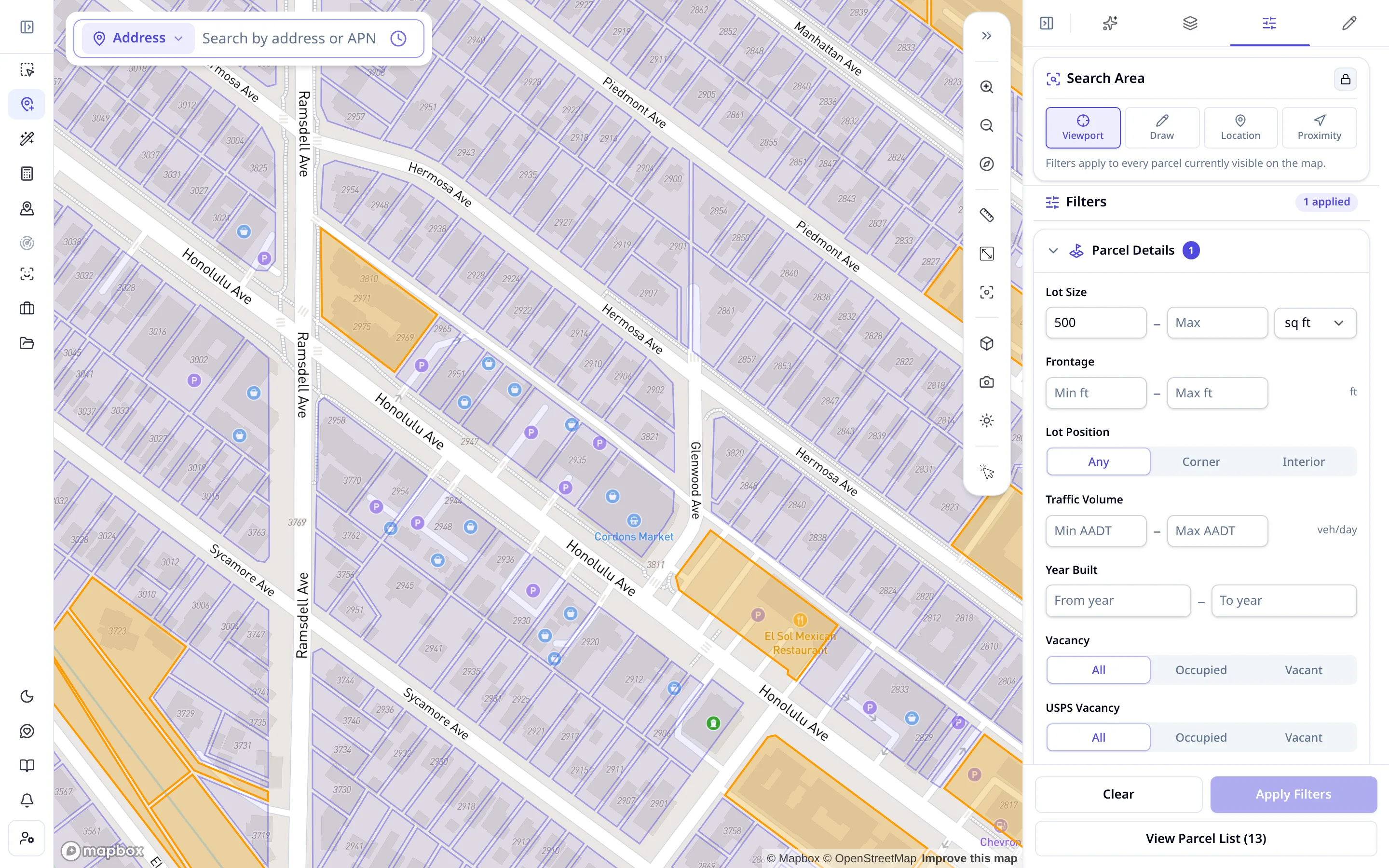Click the Year Built From year field
Image resolution: width=1389 pixels, height=868 pixels.
tap(1117, 600)
